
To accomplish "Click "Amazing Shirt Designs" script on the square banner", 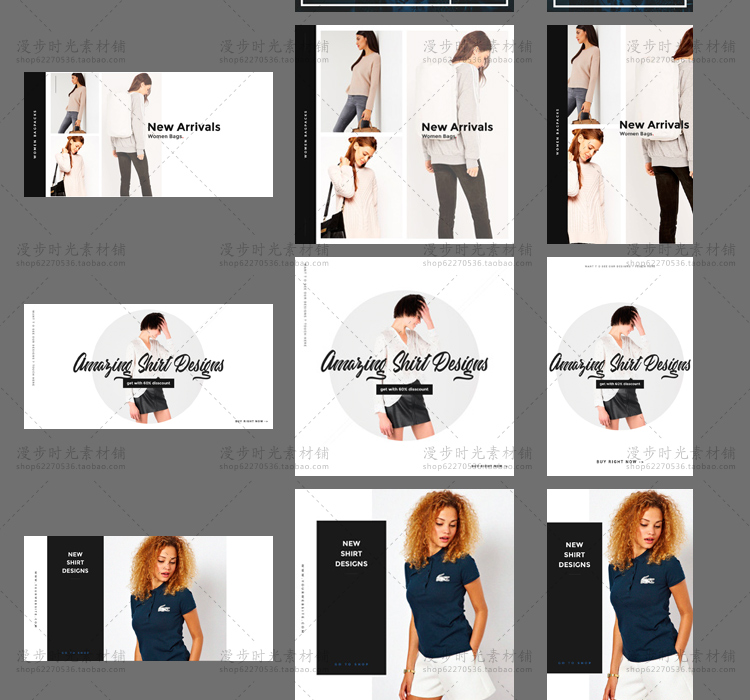I will [x=404, y=362].
